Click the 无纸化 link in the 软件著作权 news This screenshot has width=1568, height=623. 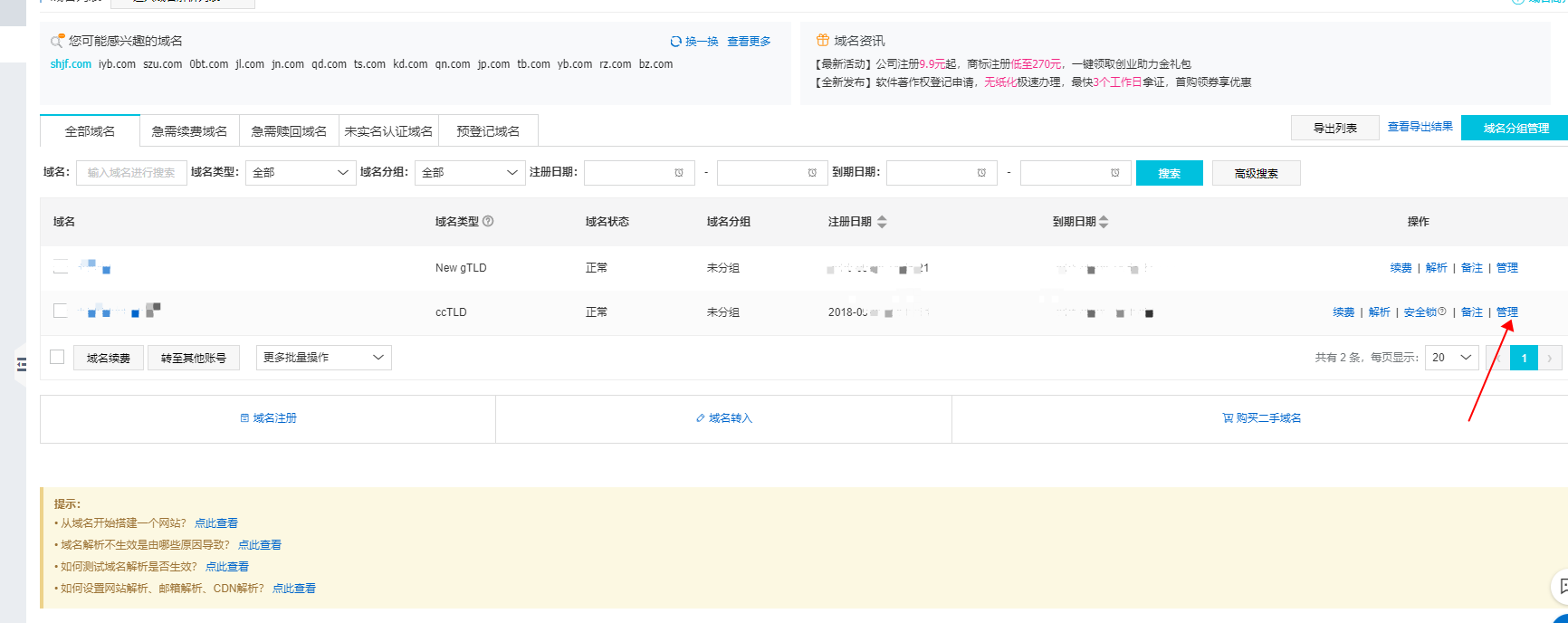coord(1000,82)
